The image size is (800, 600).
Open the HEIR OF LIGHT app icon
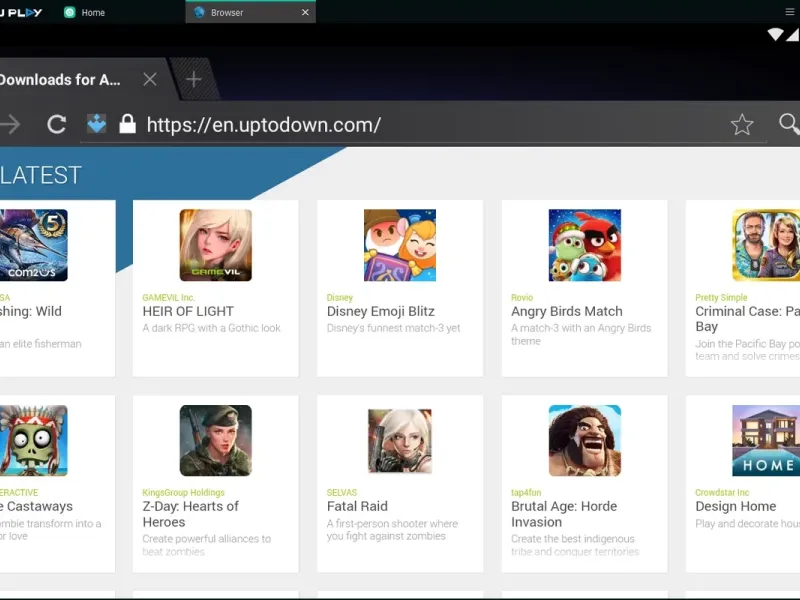215,245
